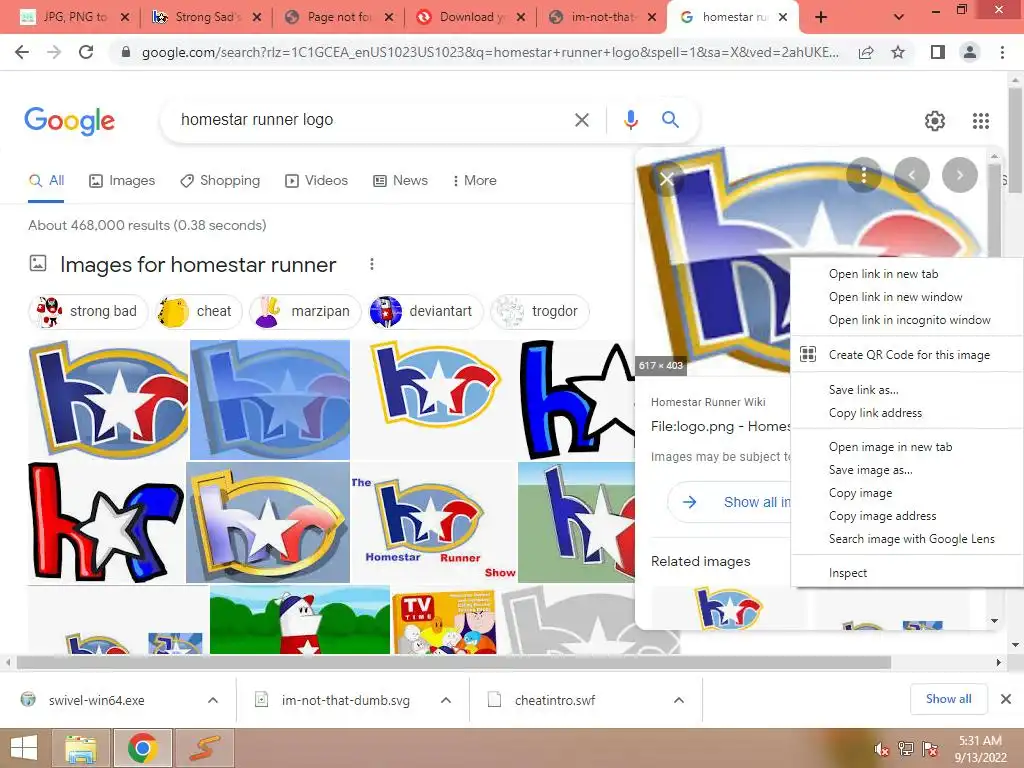
Task: Go back using the browser back arrow
Action: tap(22, 52)
